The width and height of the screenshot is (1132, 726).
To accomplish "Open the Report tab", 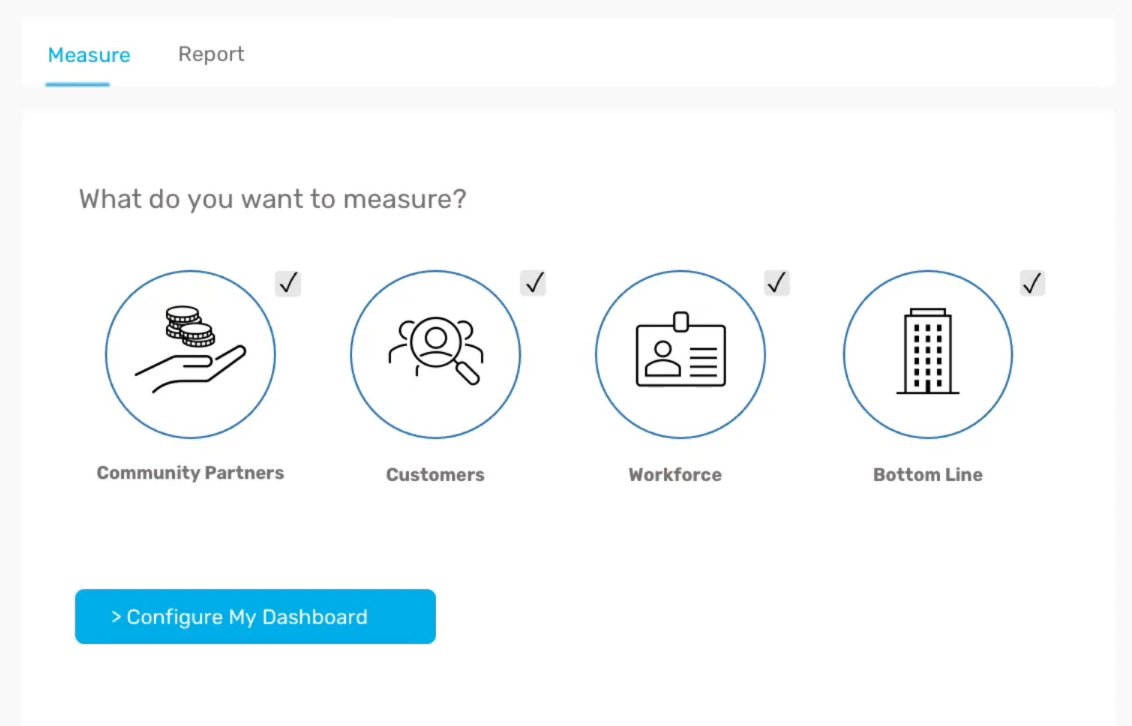I will pos(211,54).
